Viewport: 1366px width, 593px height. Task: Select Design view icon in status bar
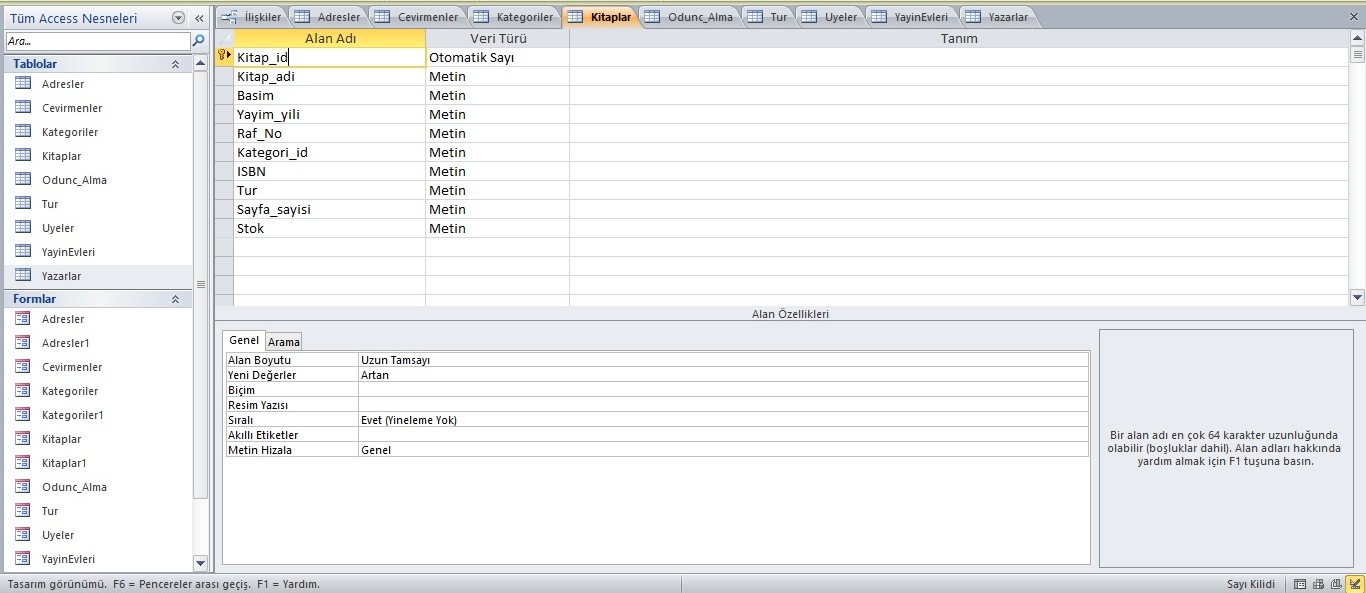click(x=1354, y=584)
